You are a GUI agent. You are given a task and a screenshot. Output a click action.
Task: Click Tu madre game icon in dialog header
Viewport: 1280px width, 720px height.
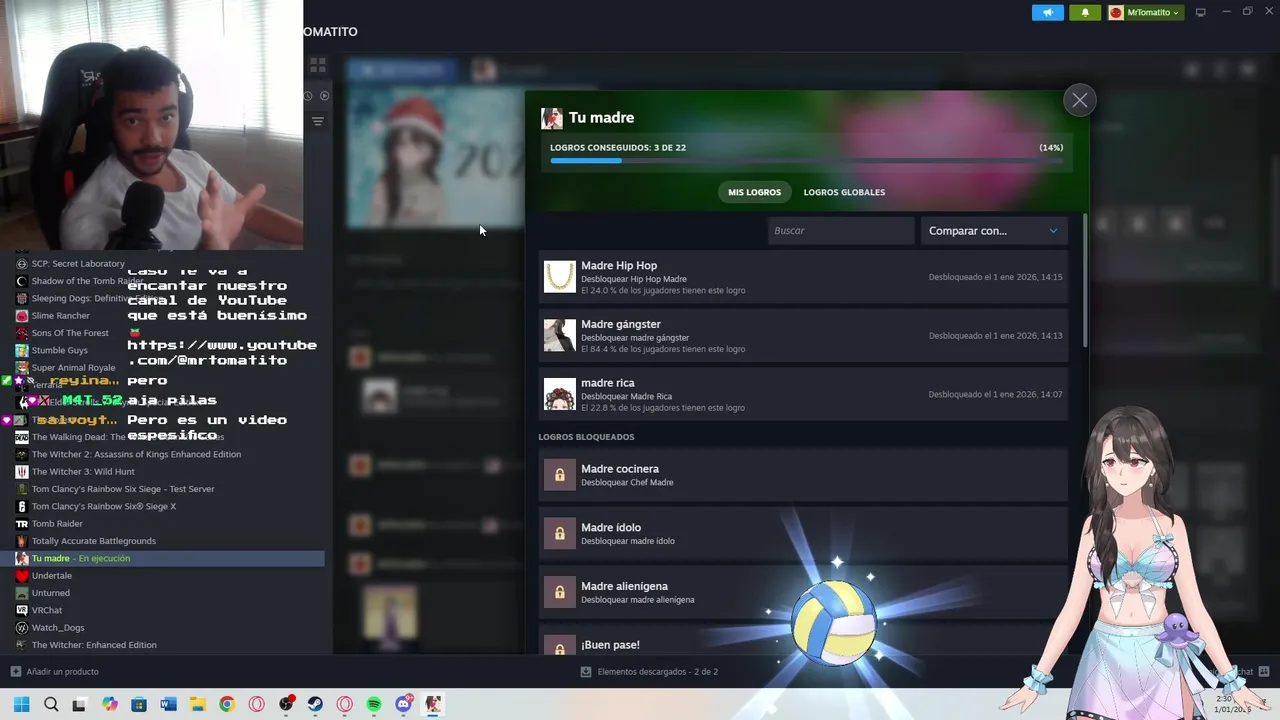[x=552, y=119]
